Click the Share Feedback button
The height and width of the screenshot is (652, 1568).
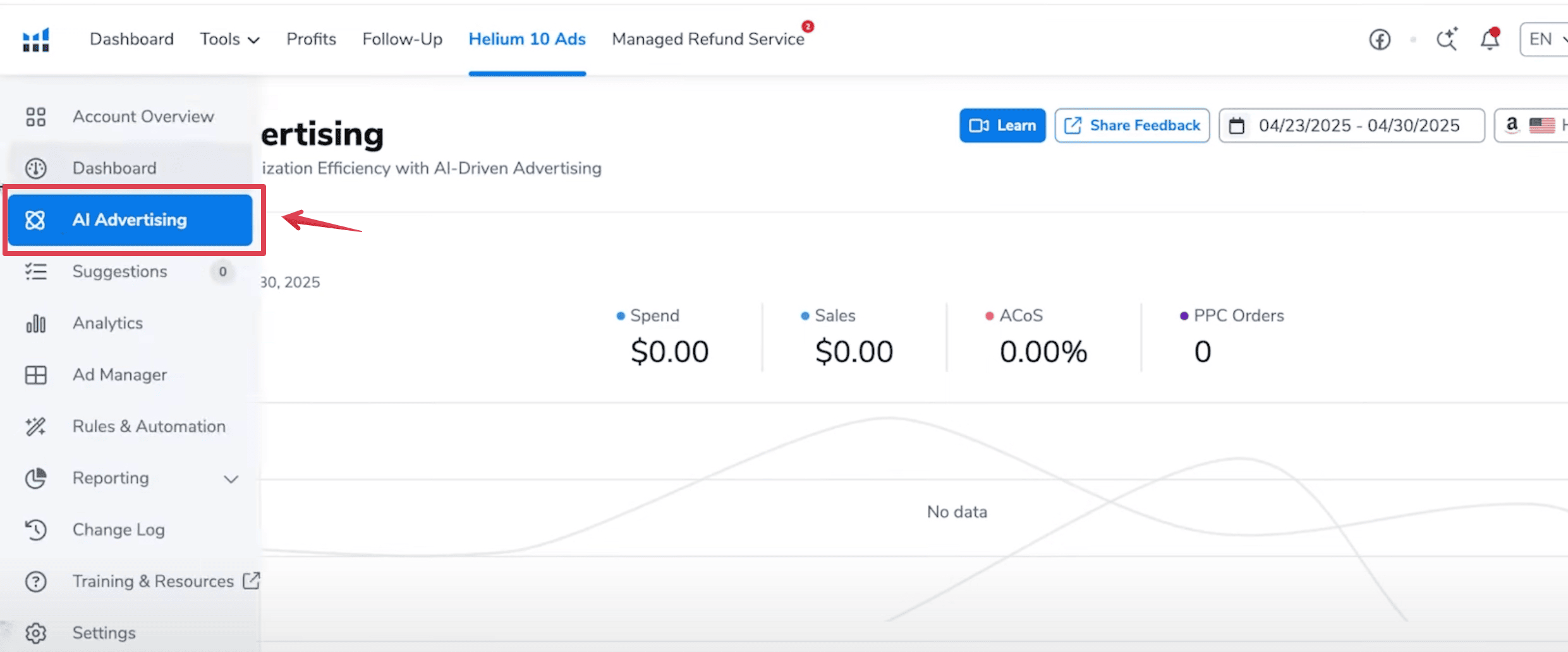coord(1132,125)
